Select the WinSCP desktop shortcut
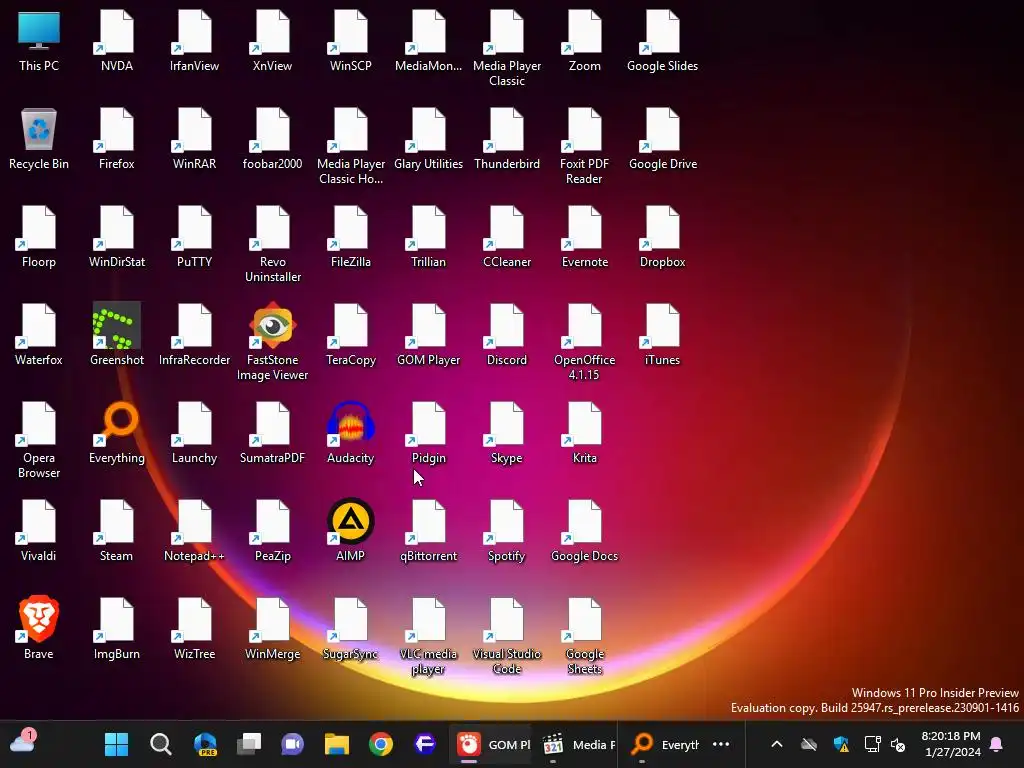Screen dimensions: 1024x768 pyautogui.click(x=351, y=40)
